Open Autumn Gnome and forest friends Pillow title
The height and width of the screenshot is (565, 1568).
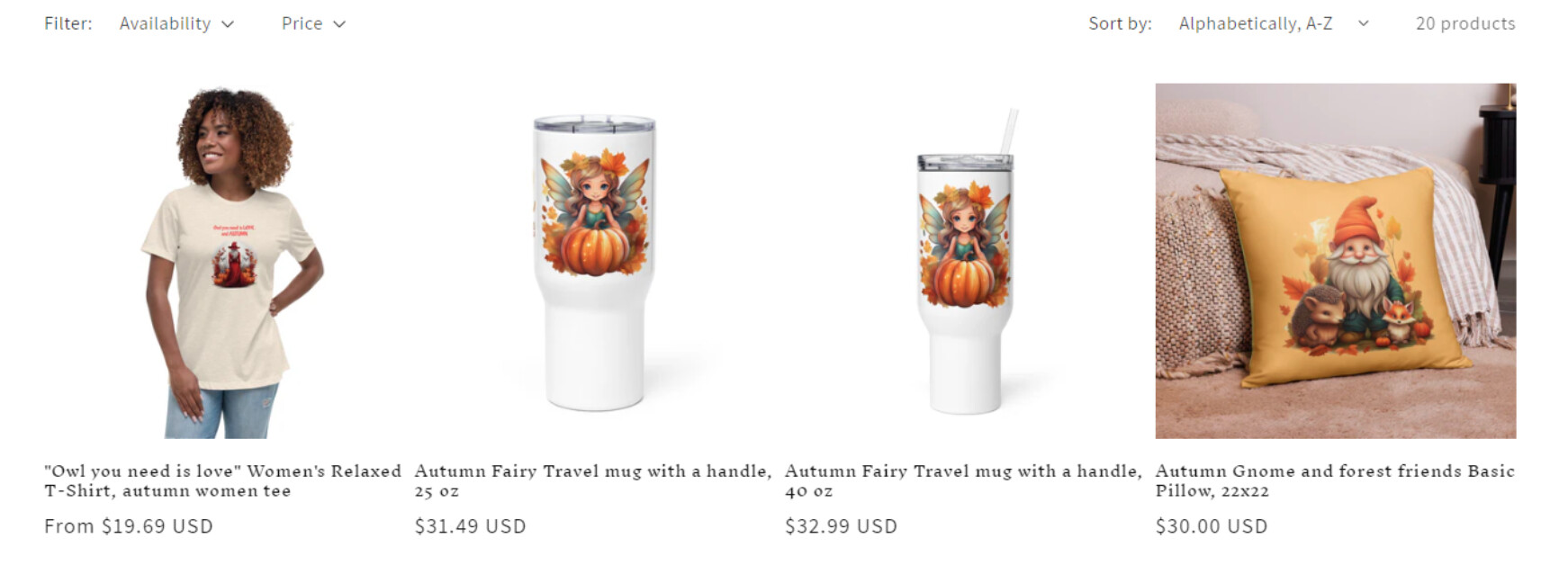(x=1335, y=480)
